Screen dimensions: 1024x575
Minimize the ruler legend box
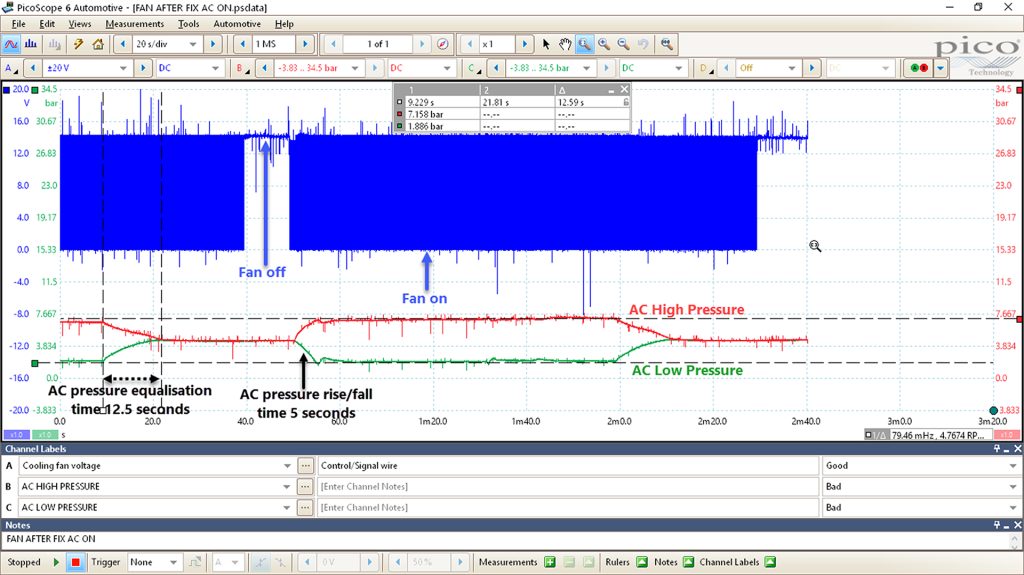[611, 90]
